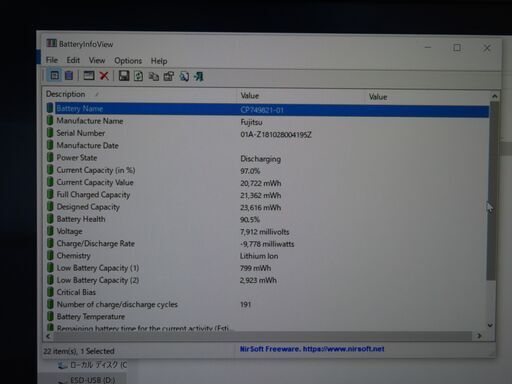Click the battery icon beside Designed Capacity
Image resolution: width=512 pixels, height=384 pixels.
coord(50,206)
